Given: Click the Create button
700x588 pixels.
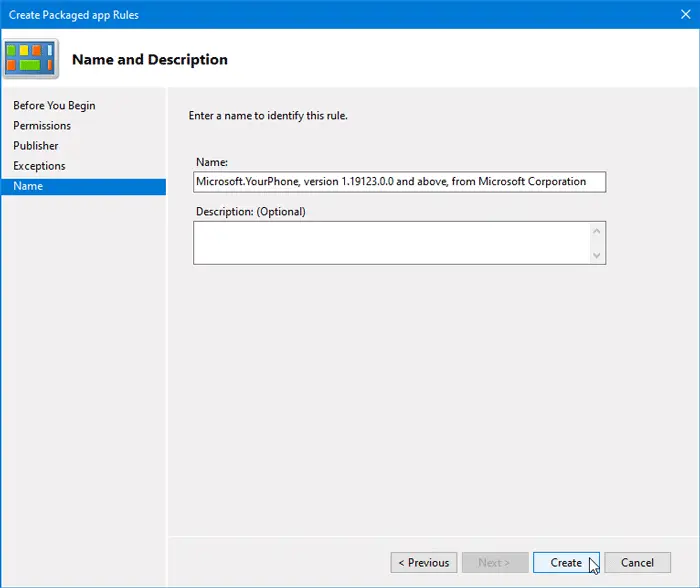Looking at the screenshot, I should (x=566, y=563).
